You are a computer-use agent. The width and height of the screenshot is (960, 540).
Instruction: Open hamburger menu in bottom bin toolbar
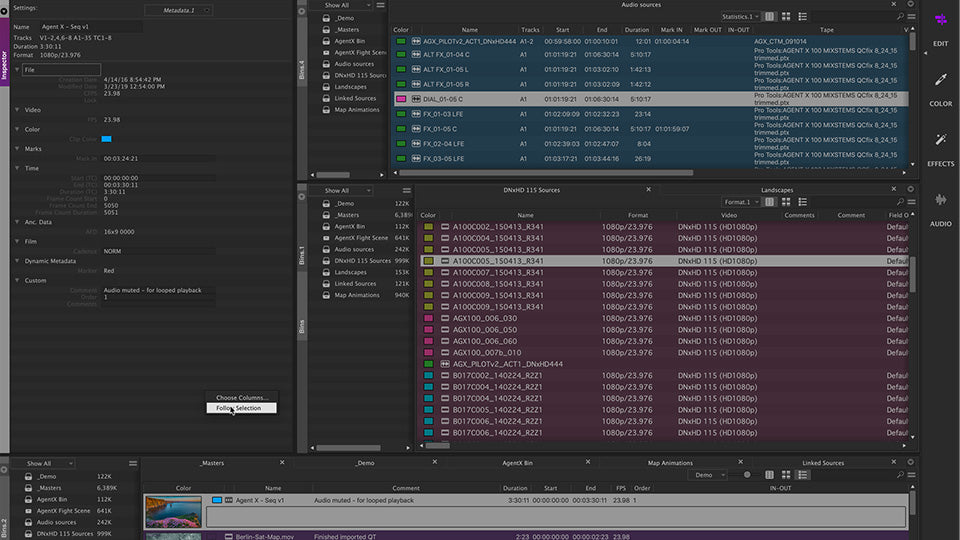(x=912, y=474)
